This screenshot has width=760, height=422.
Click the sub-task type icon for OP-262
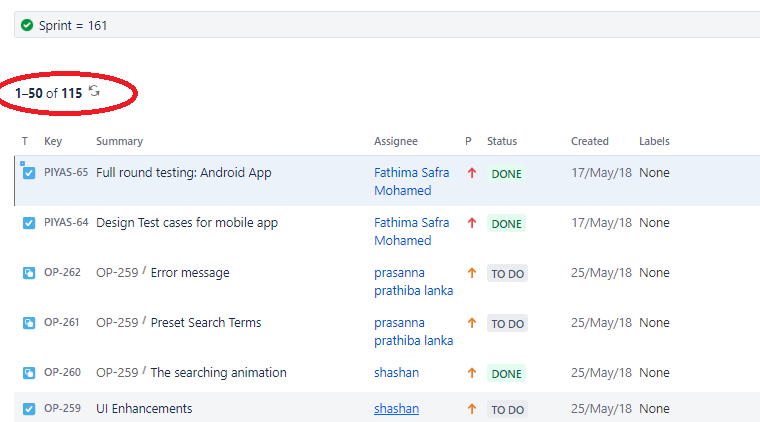(x=29, y=273)
